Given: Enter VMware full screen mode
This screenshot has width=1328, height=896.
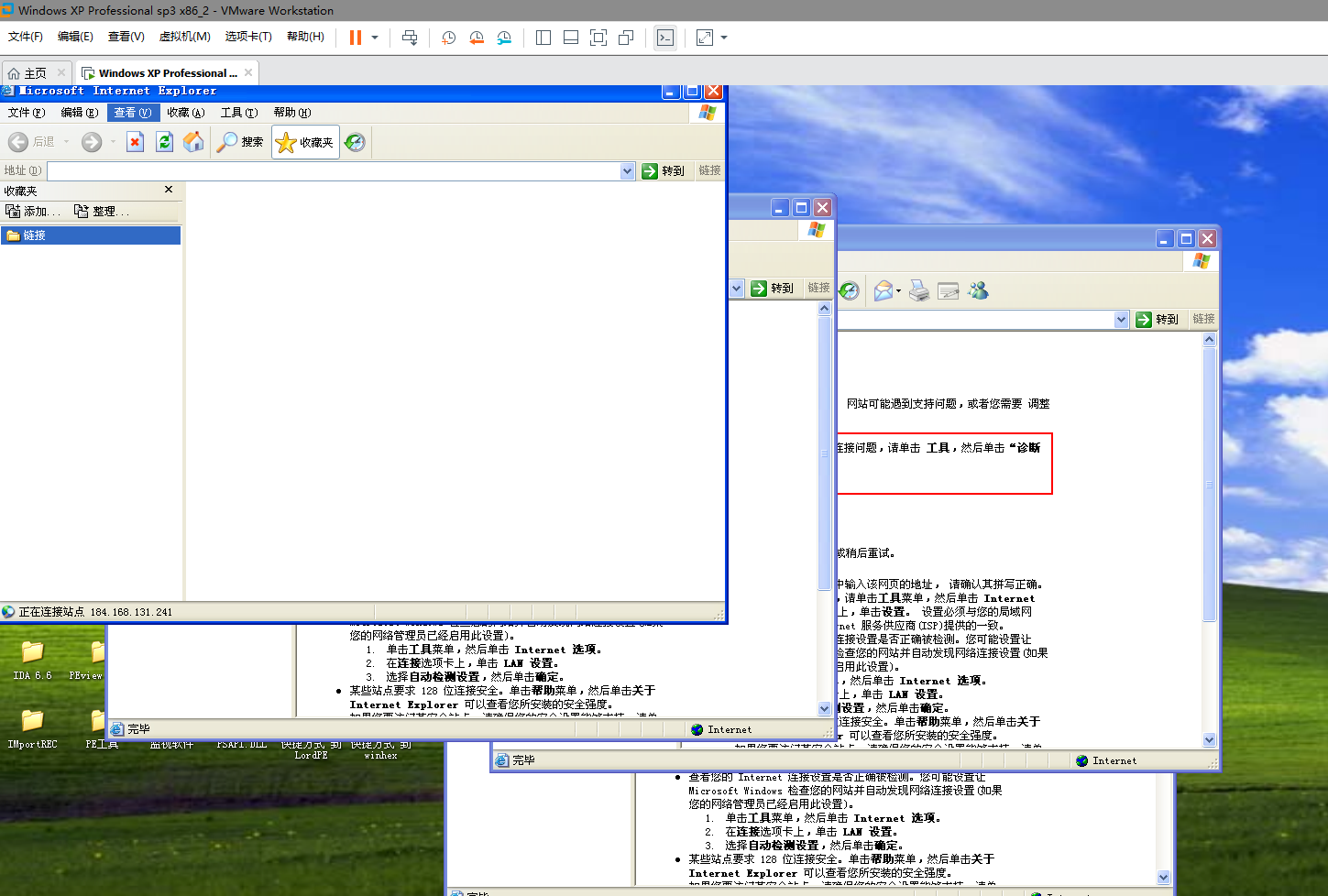Looking at the screenshot, I should pos(598,38).
